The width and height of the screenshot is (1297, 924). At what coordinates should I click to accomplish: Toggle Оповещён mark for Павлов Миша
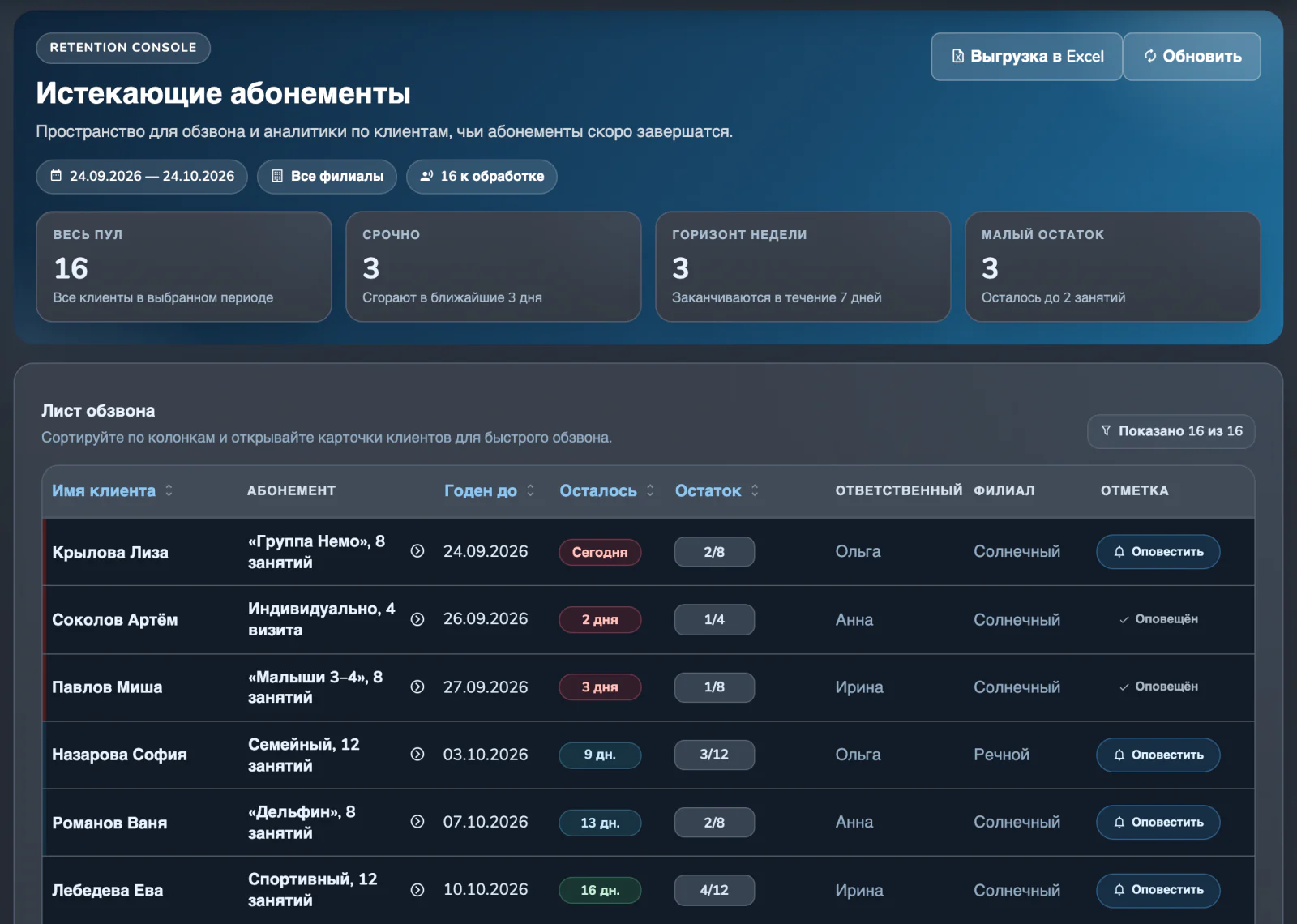coord(1158,687)
